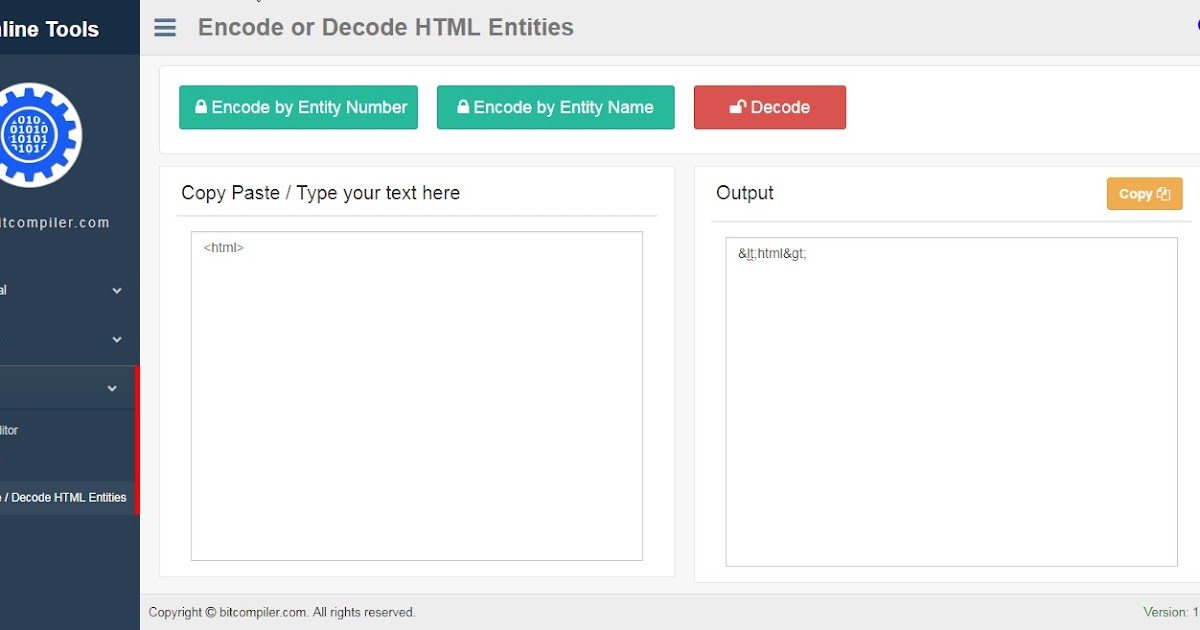Select the encoded output text area
1200x630 pixels.
click(951, 400)
